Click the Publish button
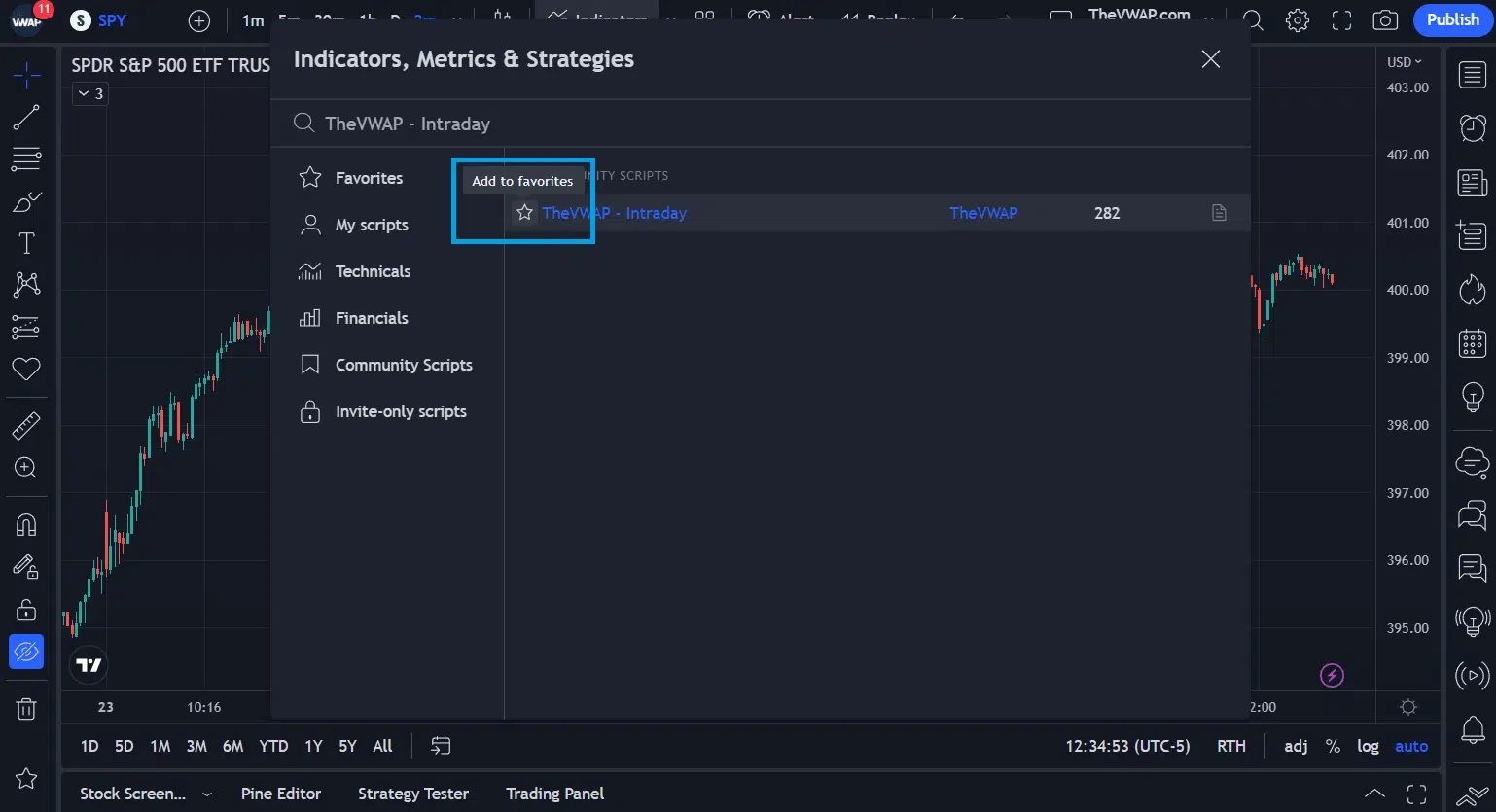Viewport: 1496px width, 812px height. click(x=1452, y=19)
